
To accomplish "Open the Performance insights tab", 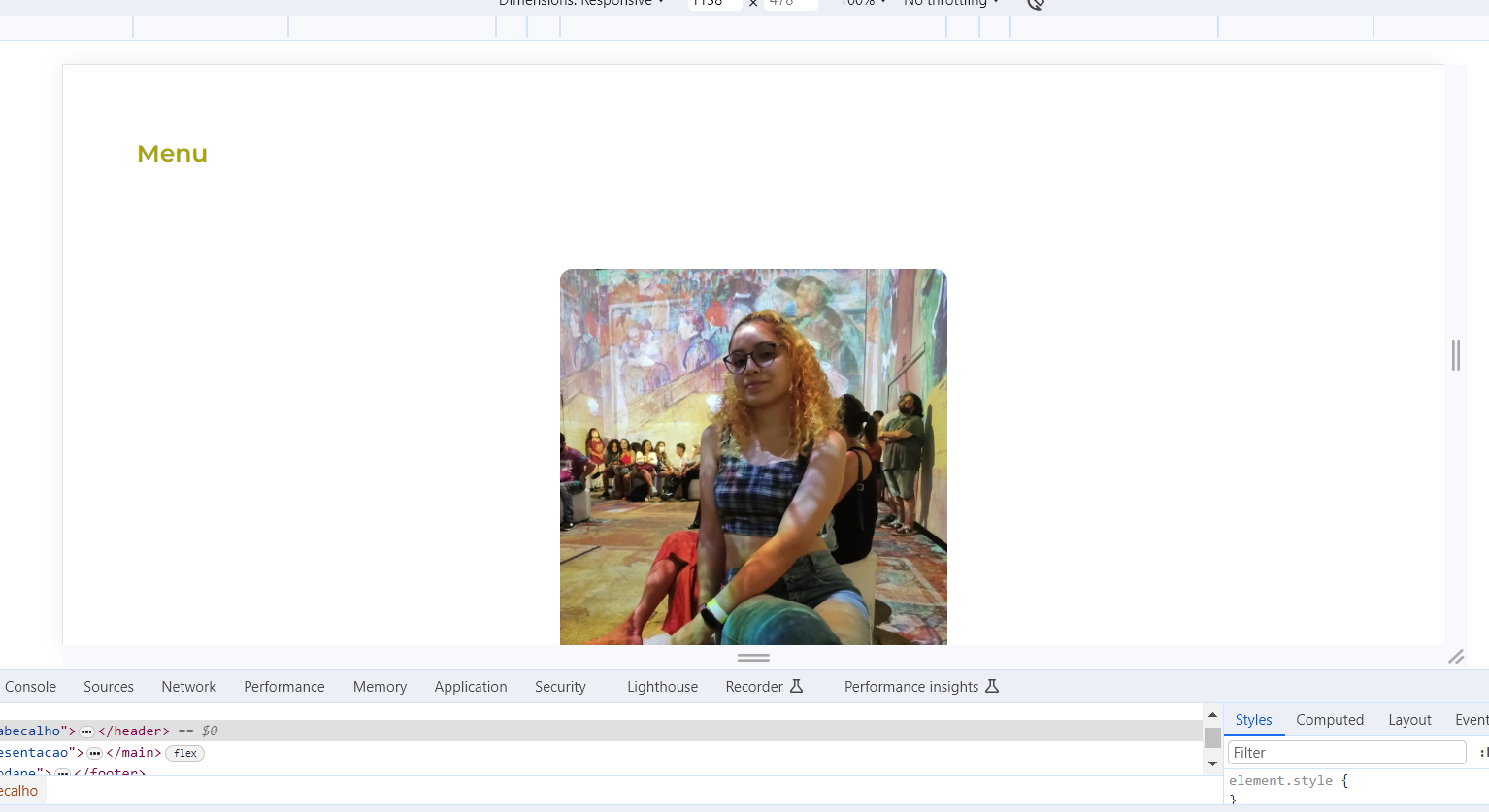I will (921, 687).
